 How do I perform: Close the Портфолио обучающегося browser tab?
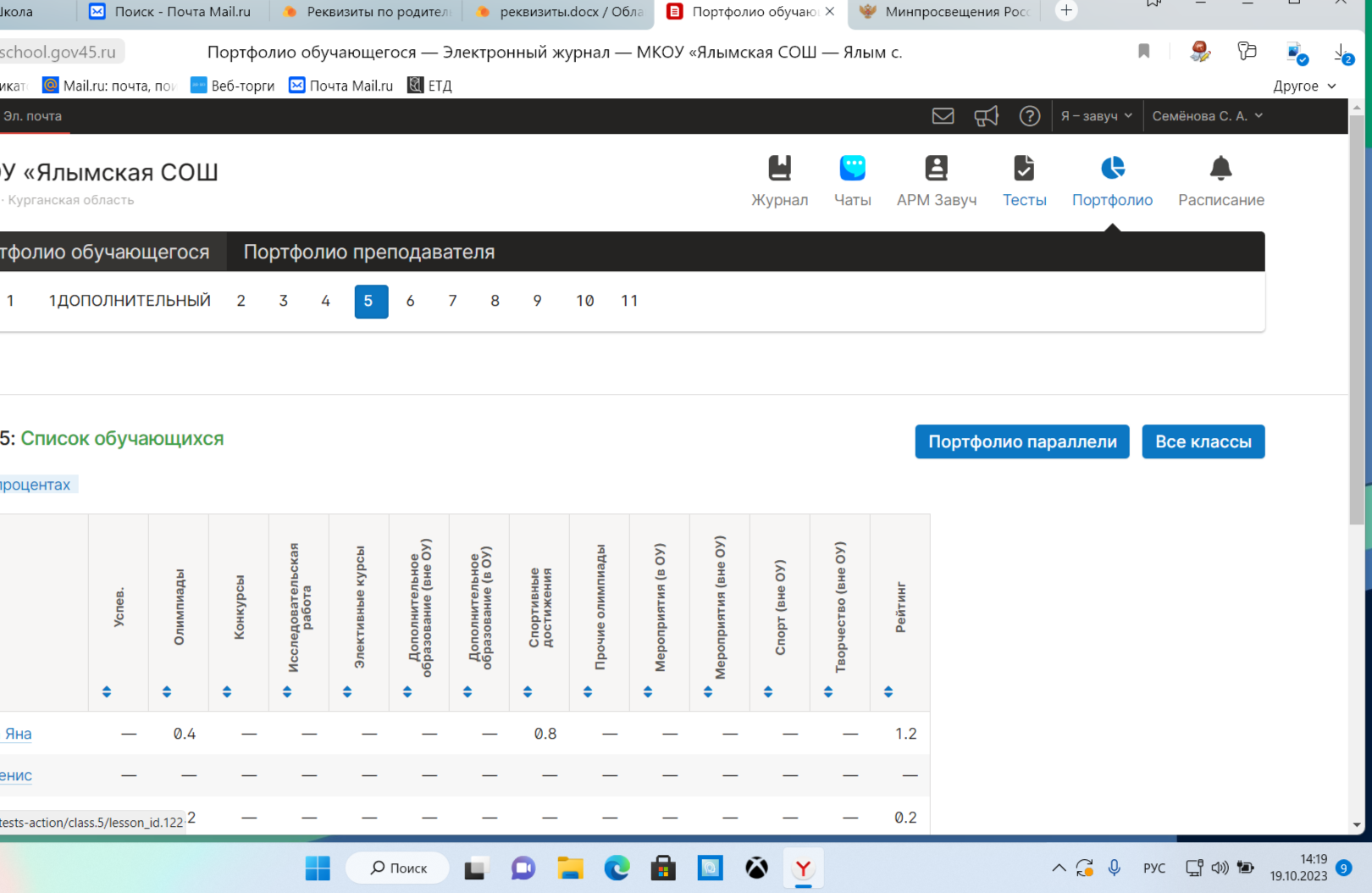pyautogui.click(x=829, y=11)
